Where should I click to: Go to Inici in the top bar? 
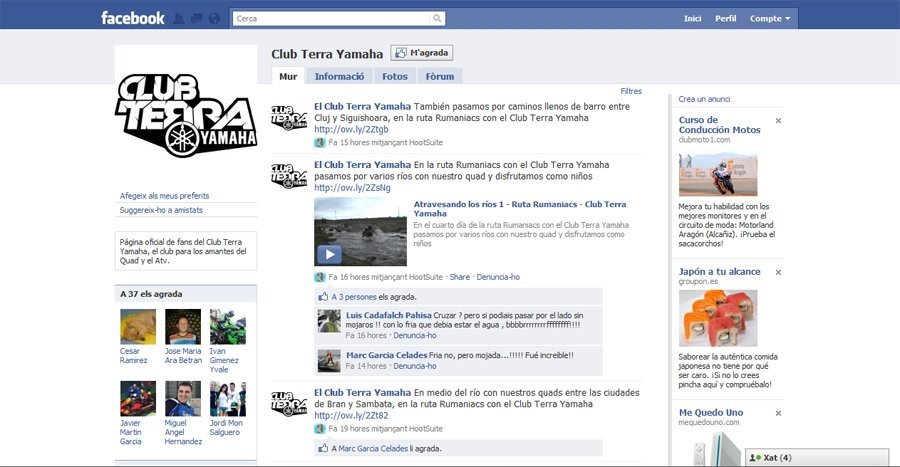[692, 18]
